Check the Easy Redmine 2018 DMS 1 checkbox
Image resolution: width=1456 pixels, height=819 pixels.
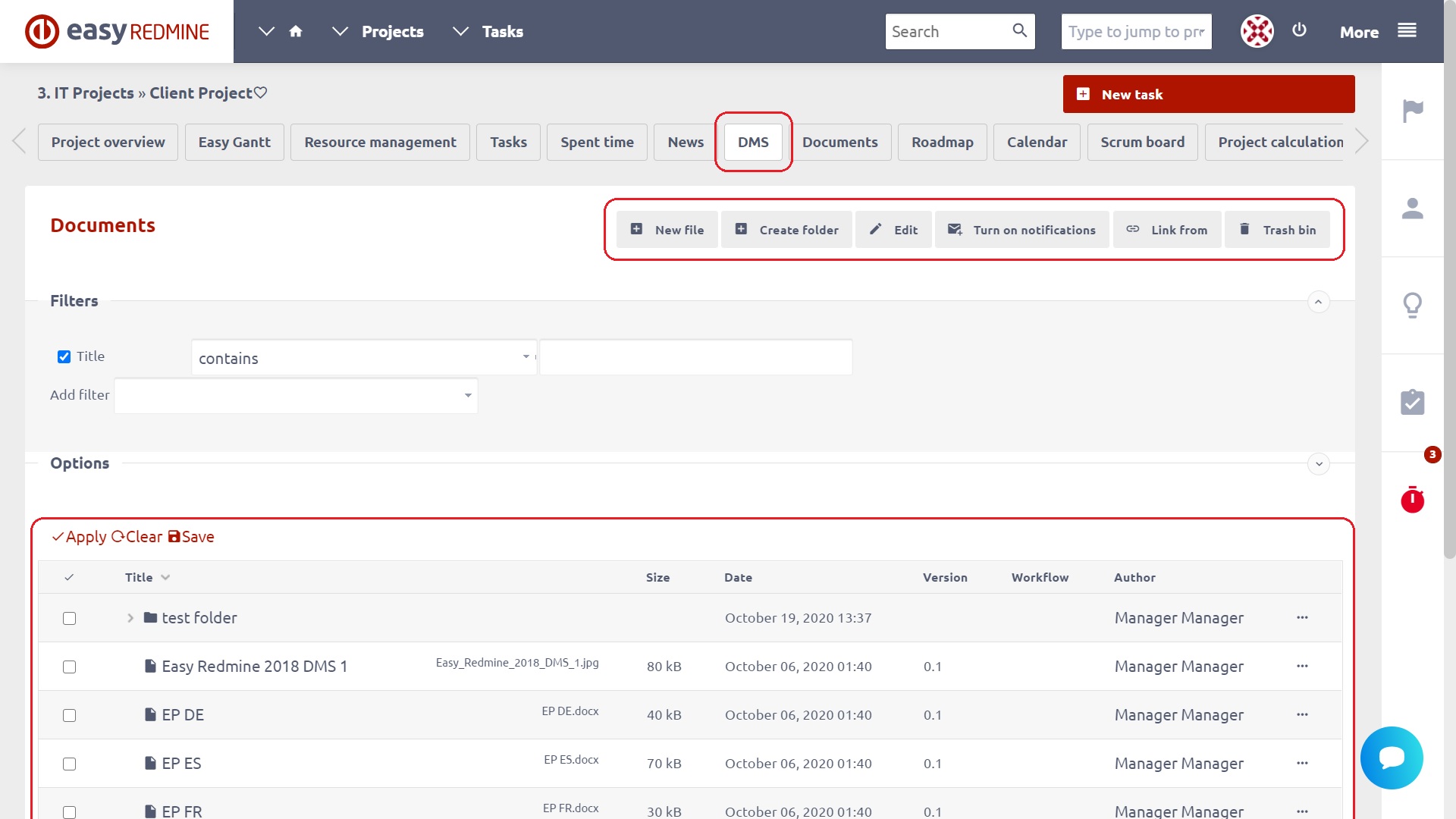[69, 667]
